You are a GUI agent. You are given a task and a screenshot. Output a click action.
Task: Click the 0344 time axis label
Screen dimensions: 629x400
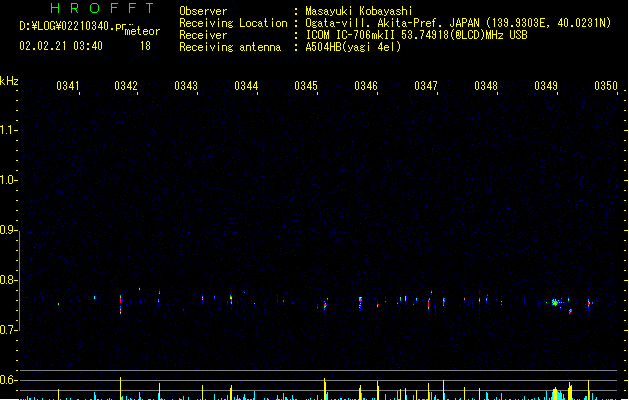click(246, 86)
